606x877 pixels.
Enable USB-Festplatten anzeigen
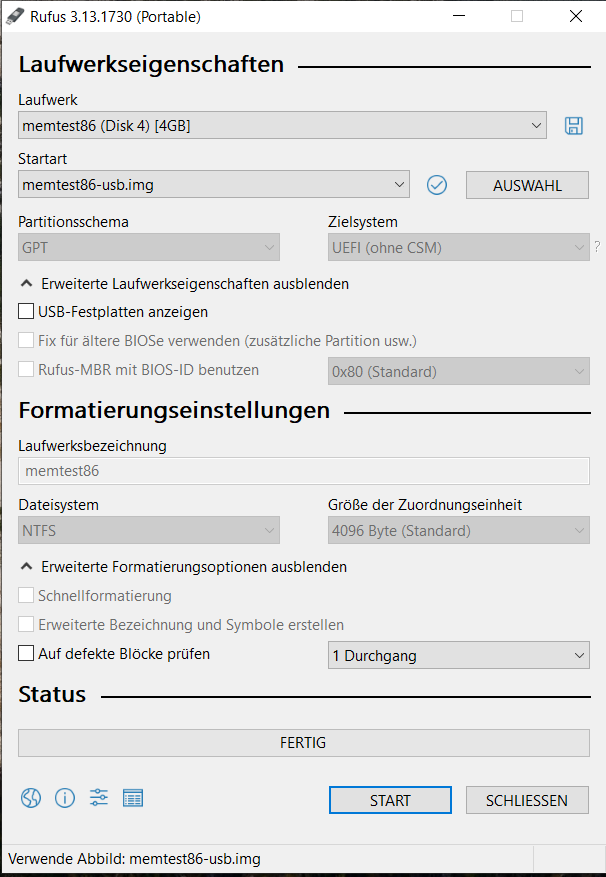pyautogui.click(x=24, y=311)
